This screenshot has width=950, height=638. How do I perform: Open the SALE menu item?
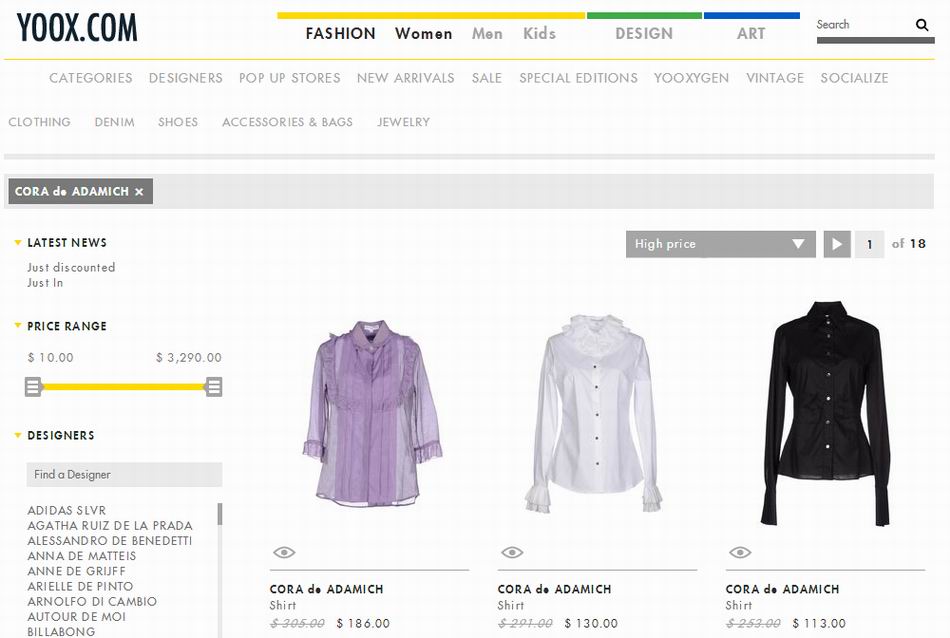click(x=487, y=78)
